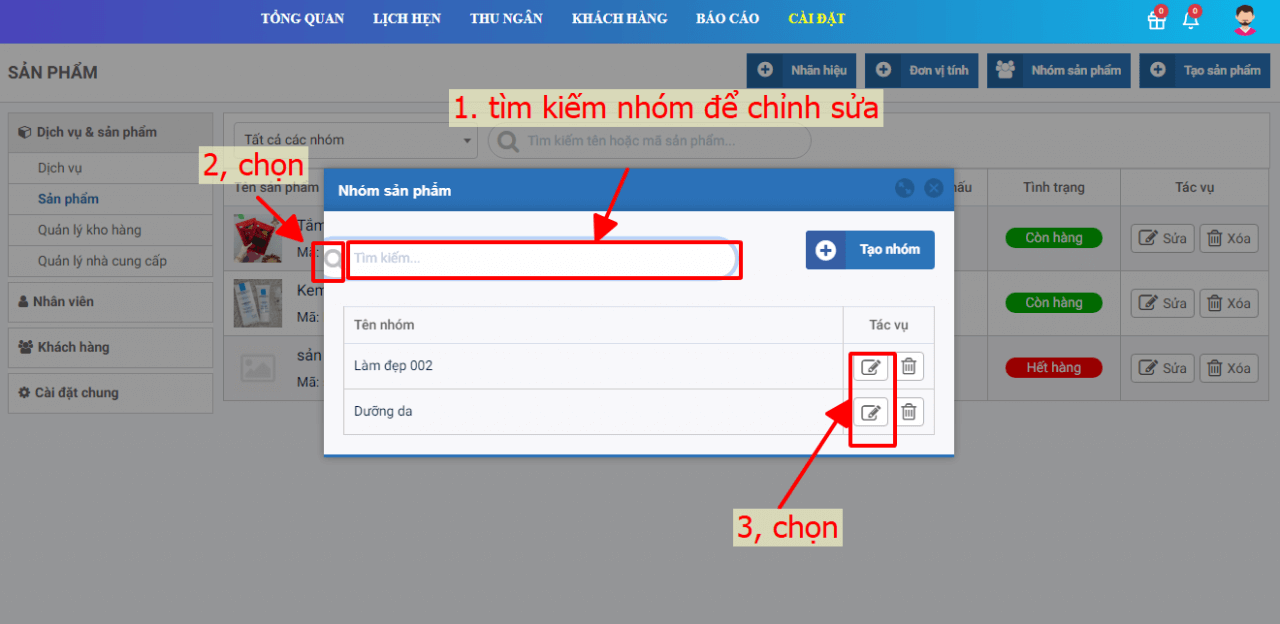Go to the Báo cáo menu
1280x624 pixels.
point(727,19)
